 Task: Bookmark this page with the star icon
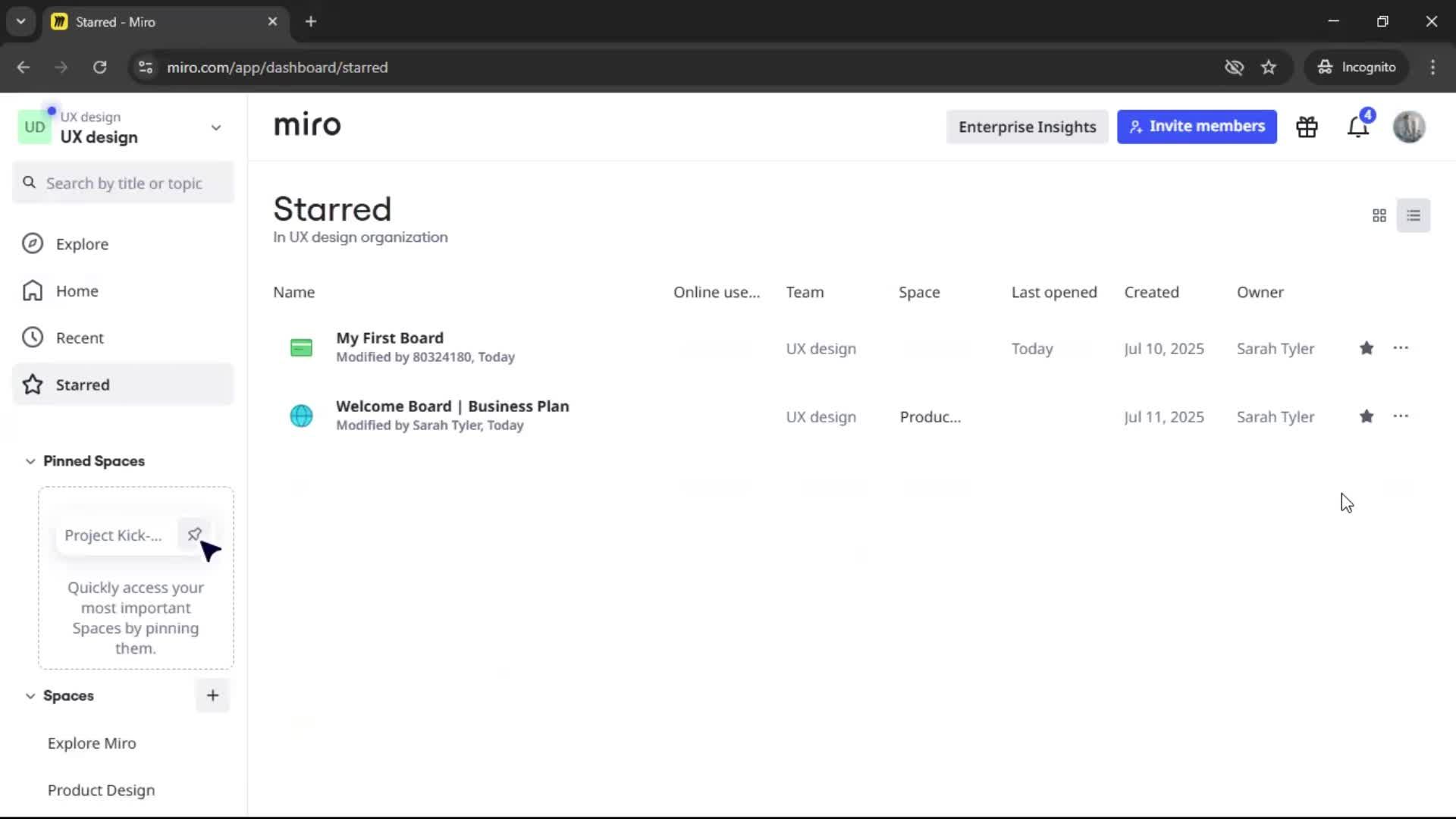click(x=1269, y=67)
